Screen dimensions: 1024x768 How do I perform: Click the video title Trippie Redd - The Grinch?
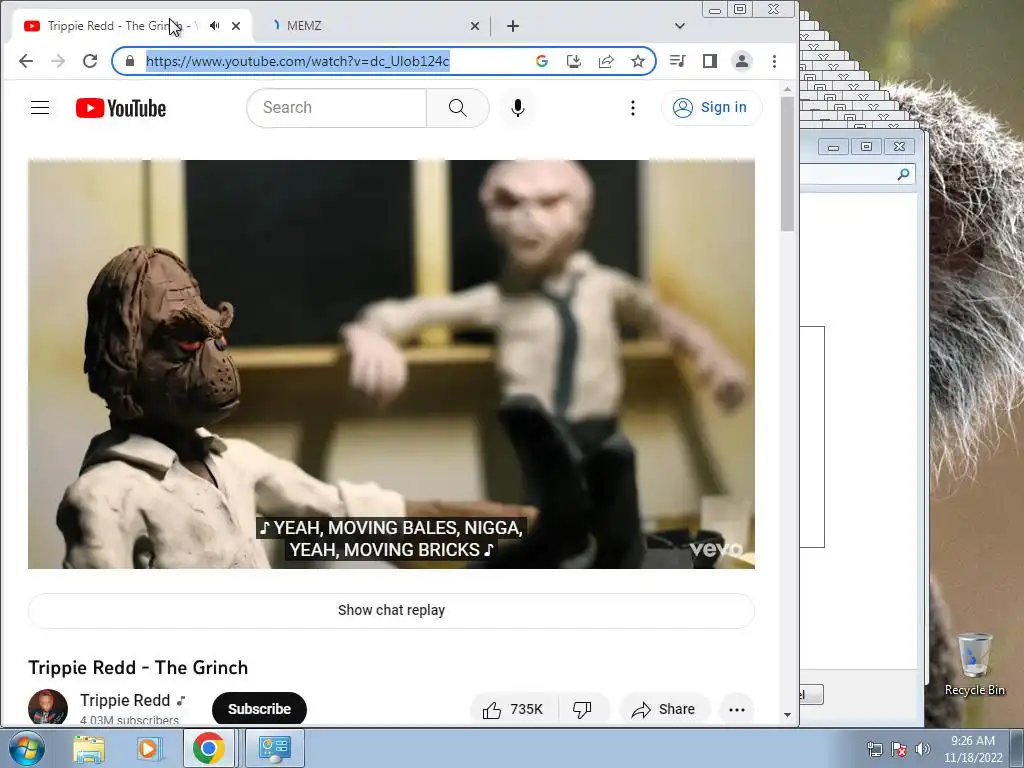tap(138, 667)
